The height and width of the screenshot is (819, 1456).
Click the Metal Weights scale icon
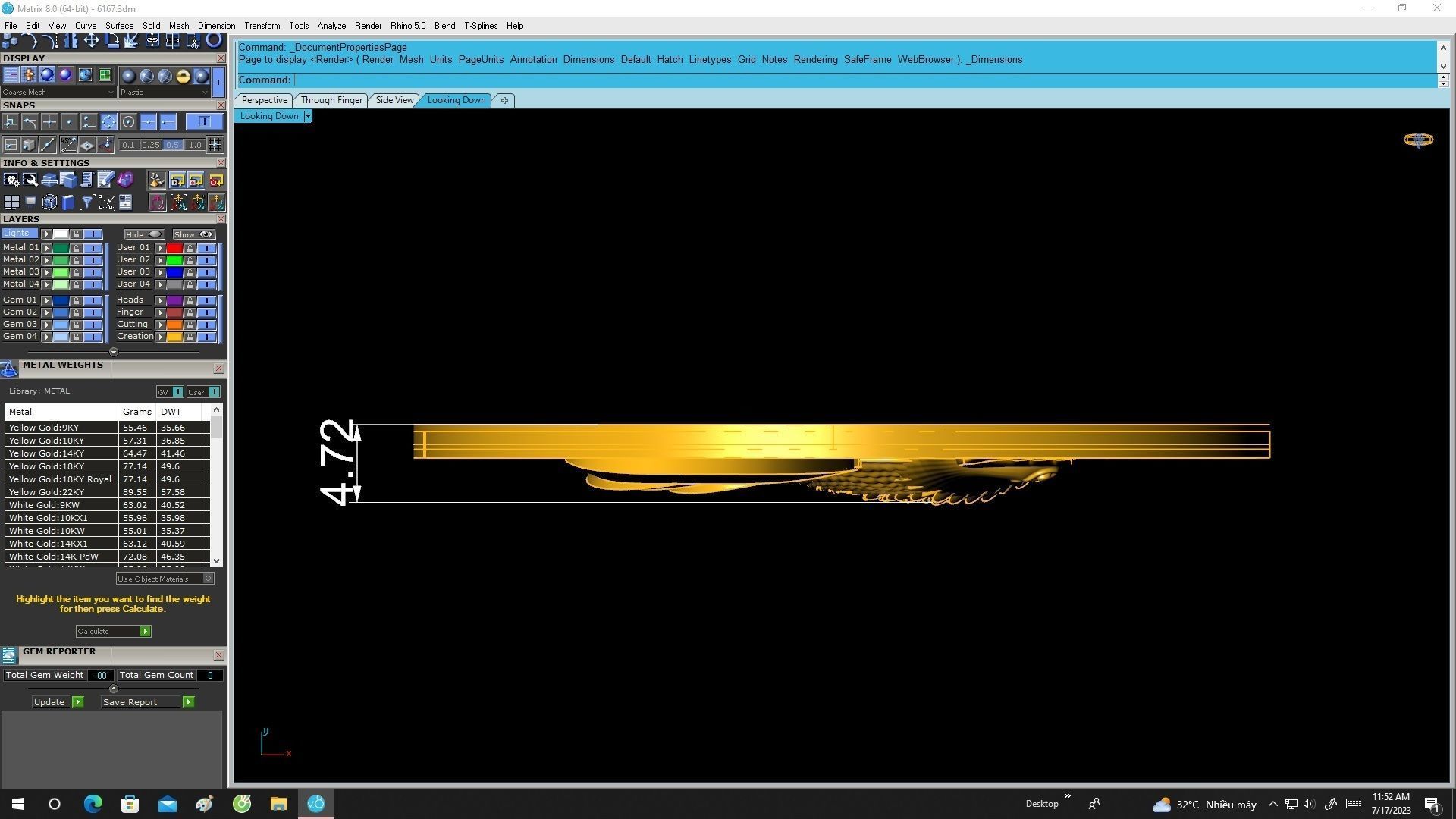point(9,369)
